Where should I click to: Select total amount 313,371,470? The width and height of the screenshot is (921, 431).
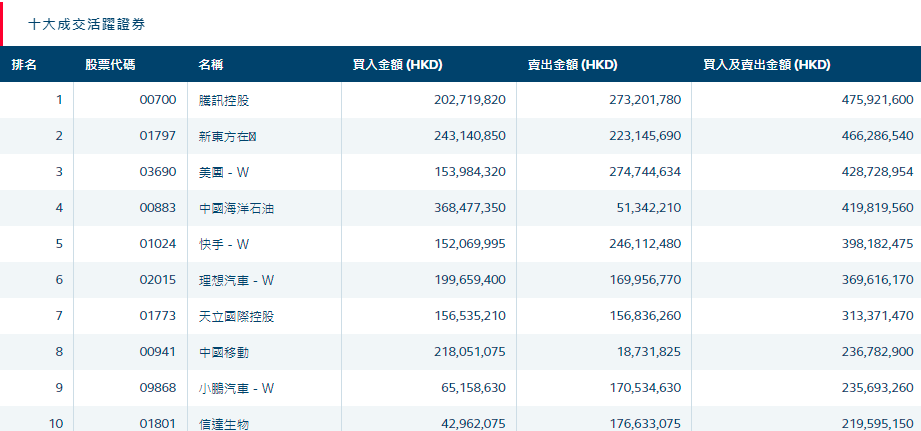[x=878, y=316]
